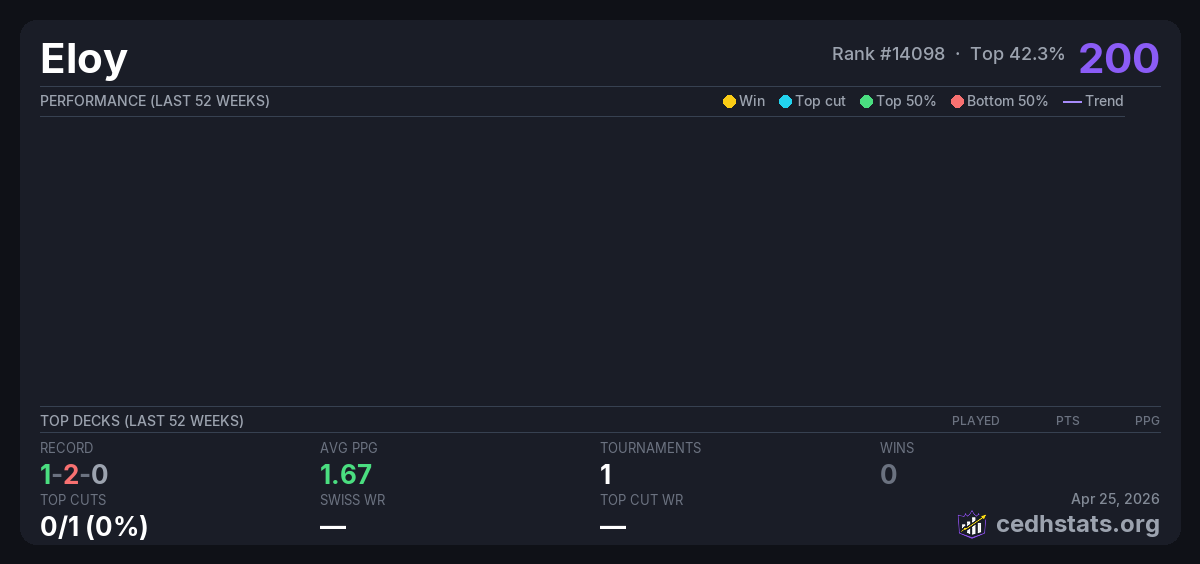Select the Performance (Last 52 Weeks) heading

click(x=155, y=101)
